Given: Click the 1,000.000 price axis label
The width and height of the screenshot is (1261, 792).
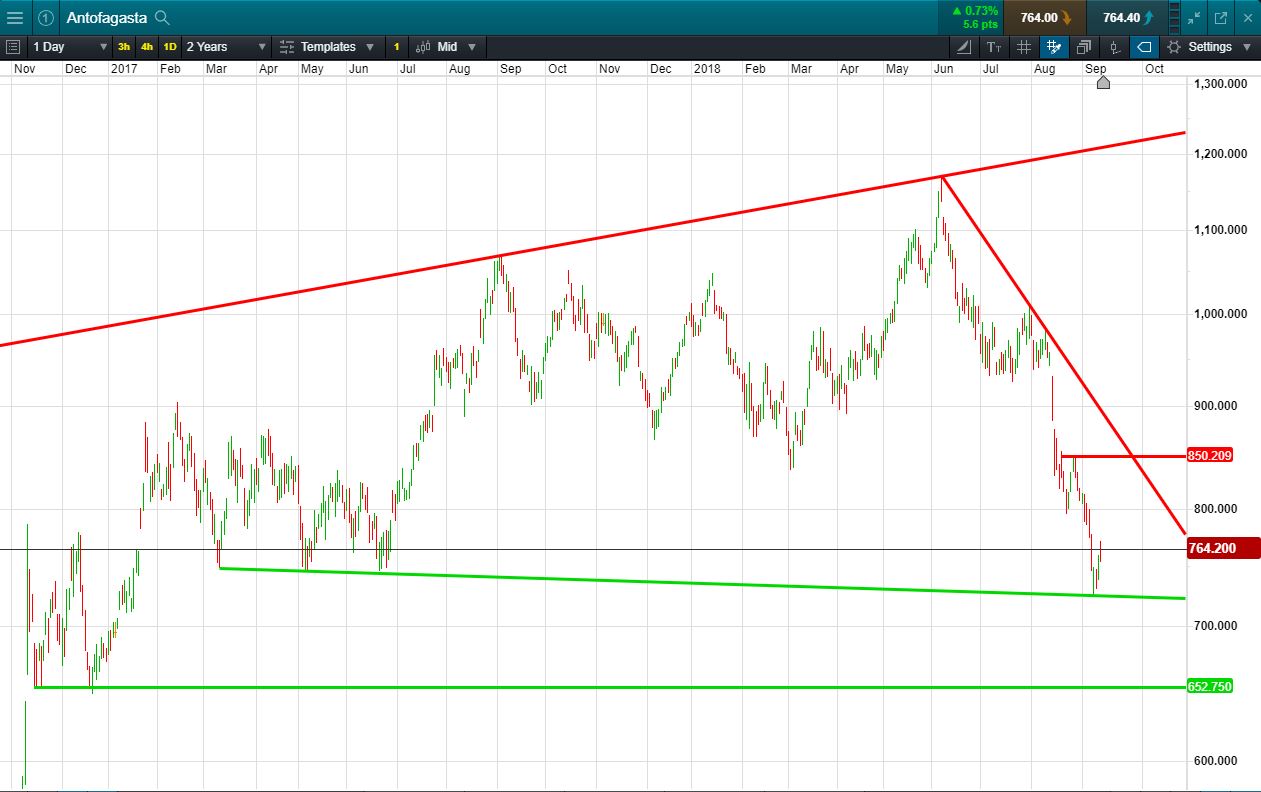Looking at the screenshot, I should (x=1219, y=314).
